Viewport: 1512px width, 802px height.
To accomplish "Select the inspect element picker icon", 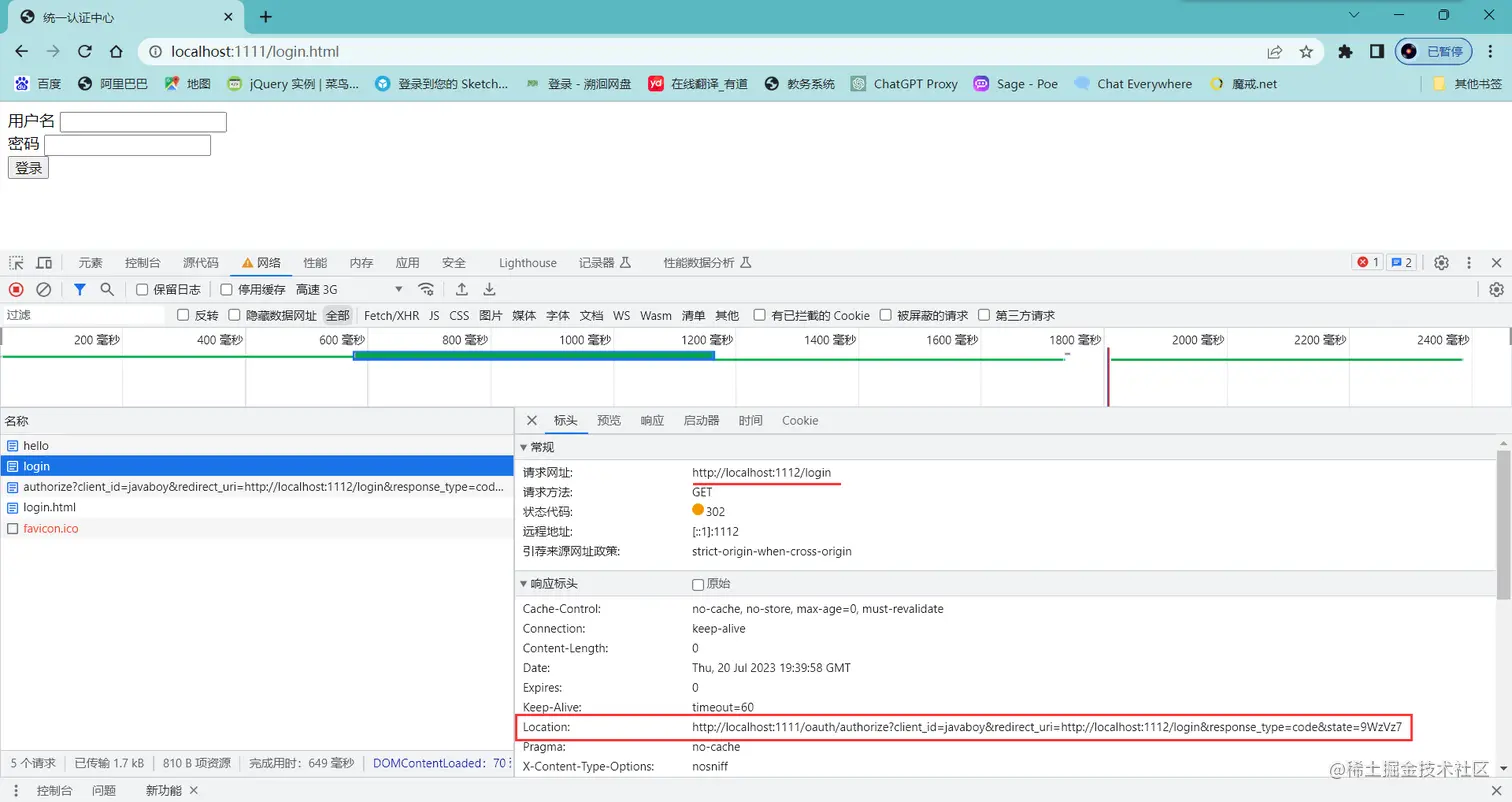I will 17,263.
